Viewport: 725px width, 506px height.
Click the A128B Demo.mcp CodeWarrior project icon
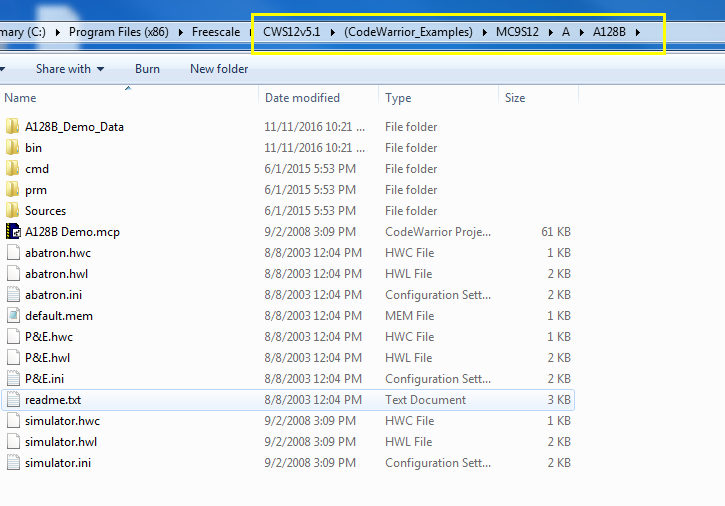click(13, 231)
